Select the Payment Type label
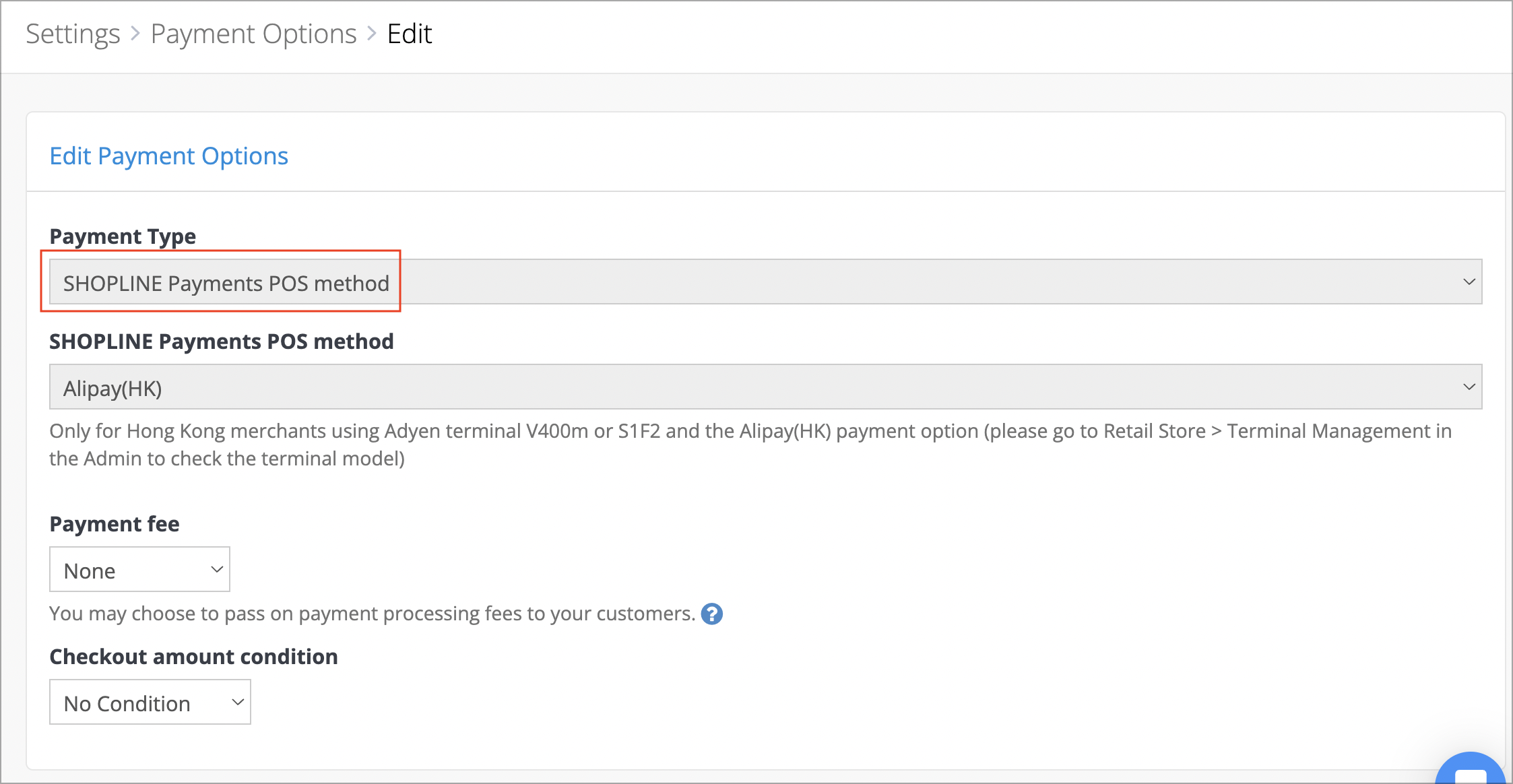 [123, 236]
